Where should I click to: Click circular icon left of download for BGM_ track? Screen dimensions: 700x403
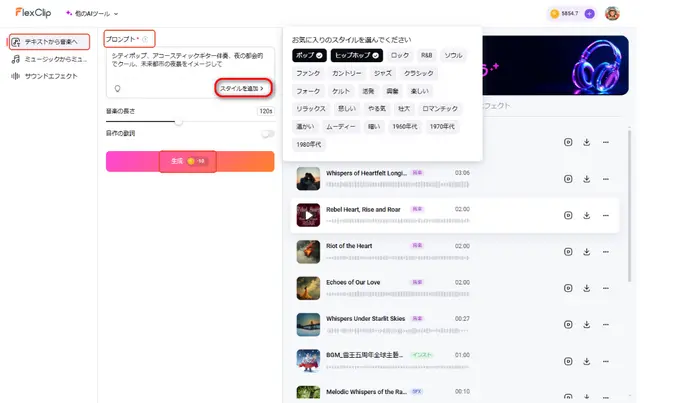click(x=568, y=361)
